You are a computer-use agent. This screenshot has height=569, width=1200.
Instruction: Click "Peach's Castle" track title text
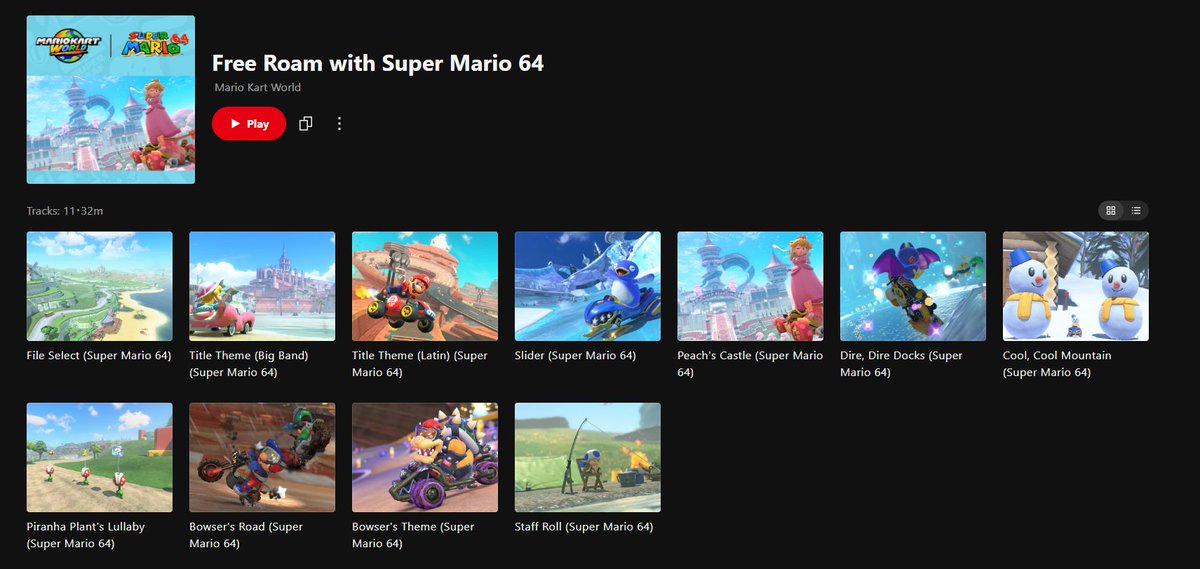(x=750, y=364)
